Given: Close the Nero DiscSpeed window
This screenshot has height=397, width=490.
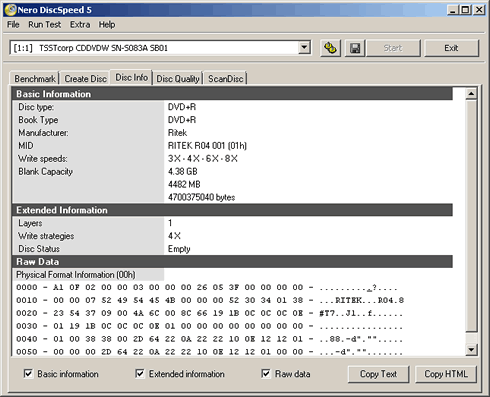Looking at the screenshot, I should (x=479, y=10).
